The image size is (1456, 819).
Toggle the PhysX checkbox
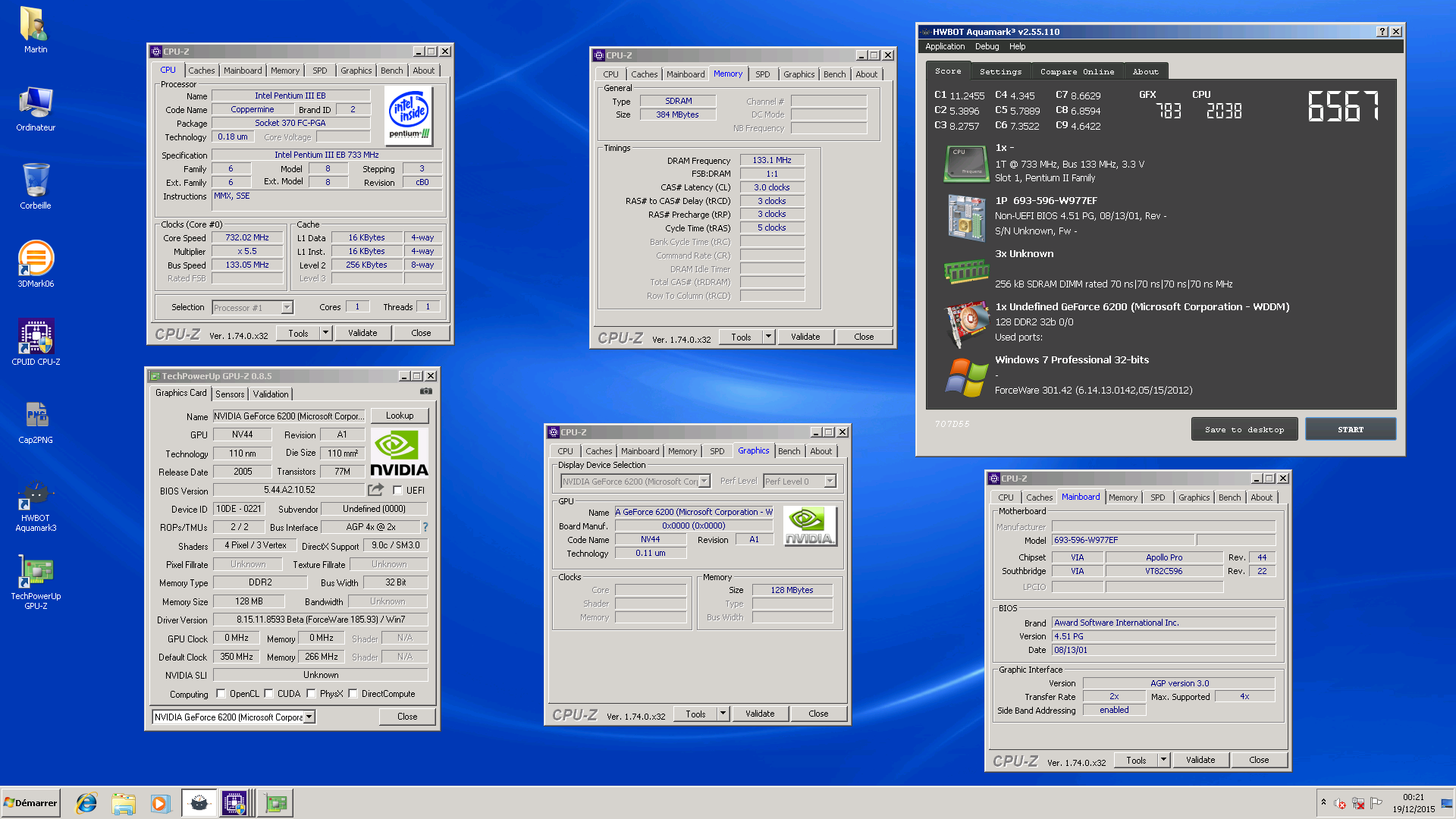(311, 693)
